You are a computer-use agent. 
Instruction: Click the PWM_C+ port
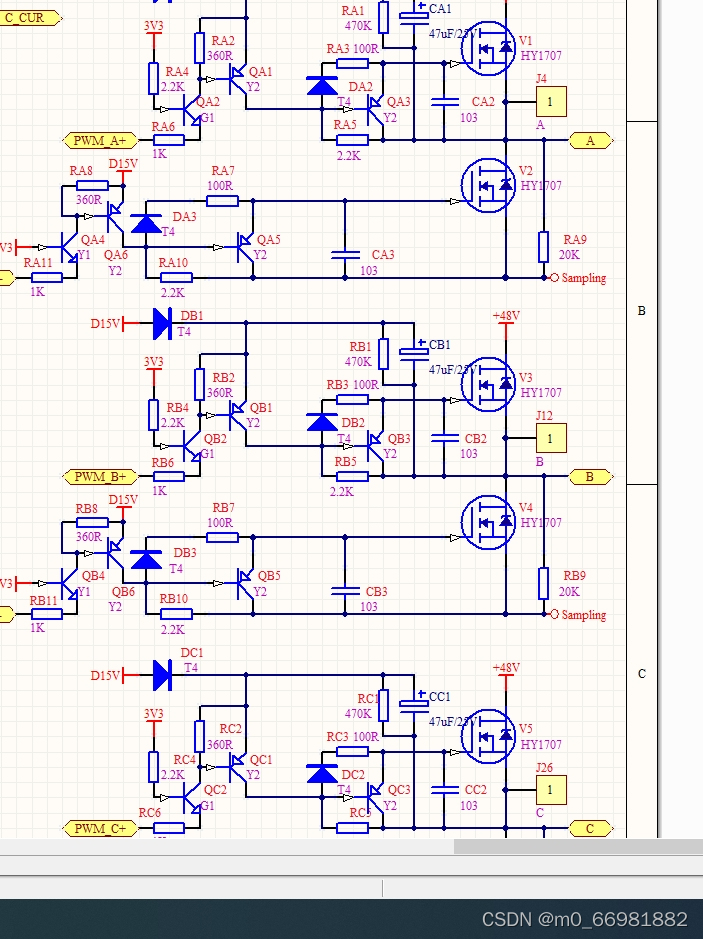click(x=100, y=828)
